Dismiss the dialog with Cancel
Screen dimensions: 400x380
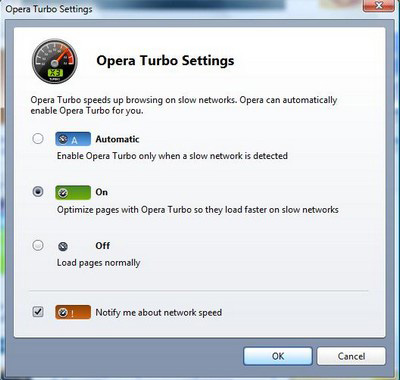pos(351,356)
